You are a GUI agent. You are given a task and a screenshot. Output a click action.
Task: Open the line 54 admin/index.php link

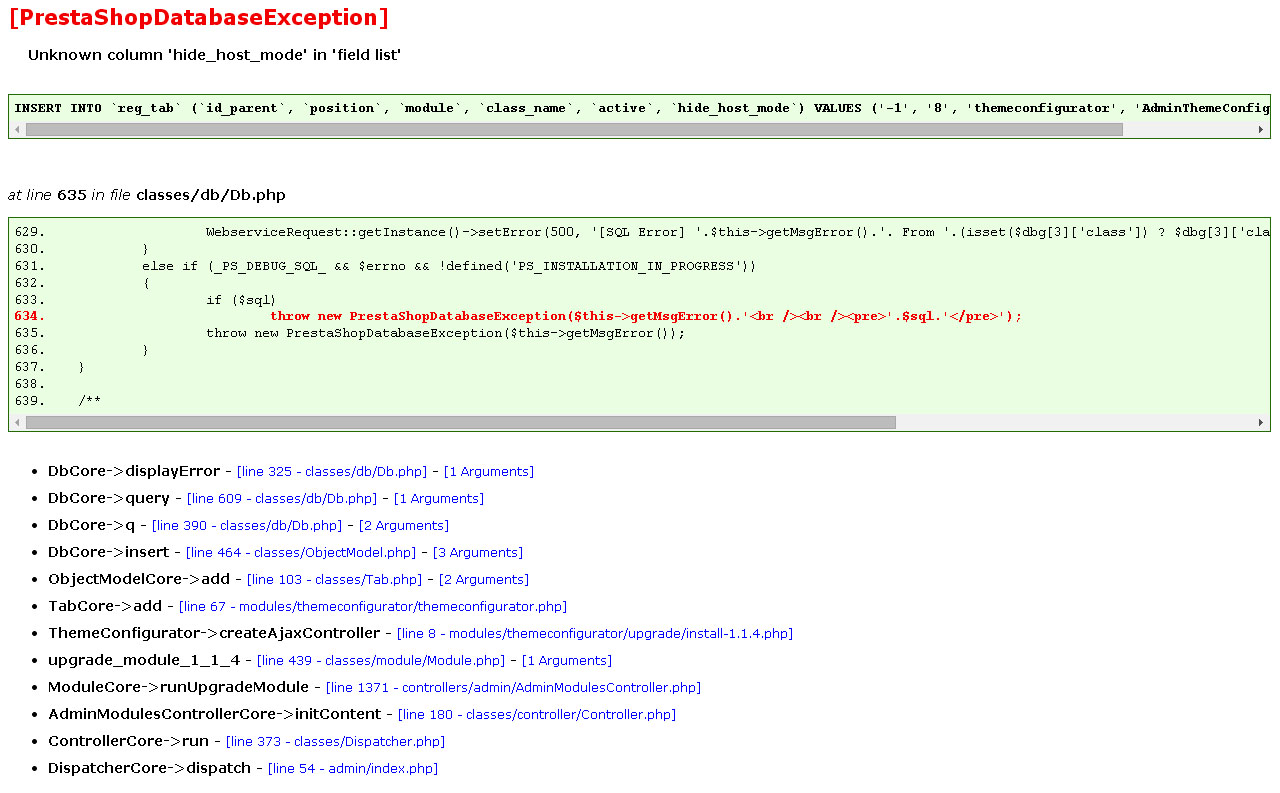click(x=353, y=768)
